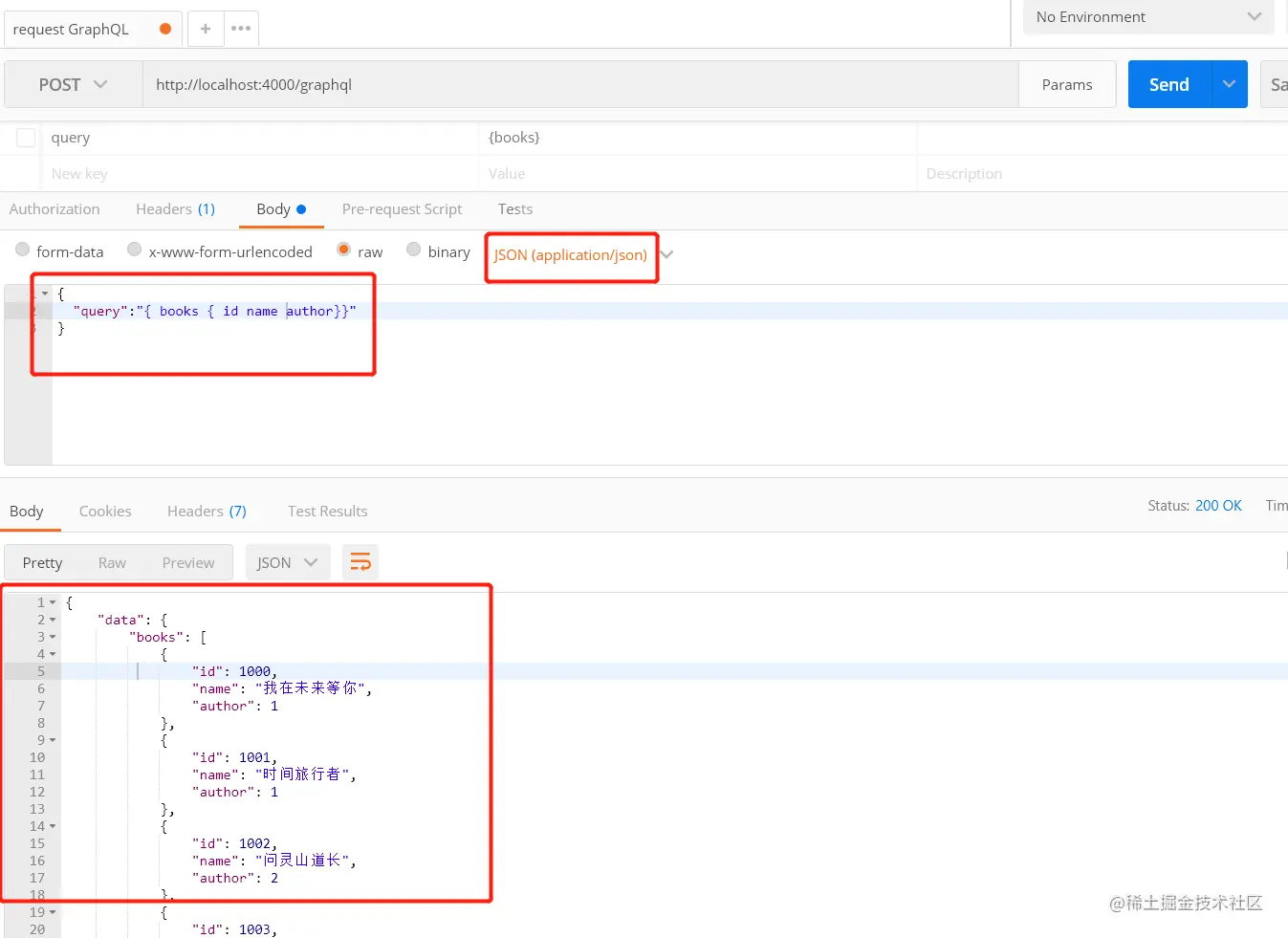Expand the Send button dropdown arrow
The height and width of the screenshot is (938, 1288).
(1230, 84)
